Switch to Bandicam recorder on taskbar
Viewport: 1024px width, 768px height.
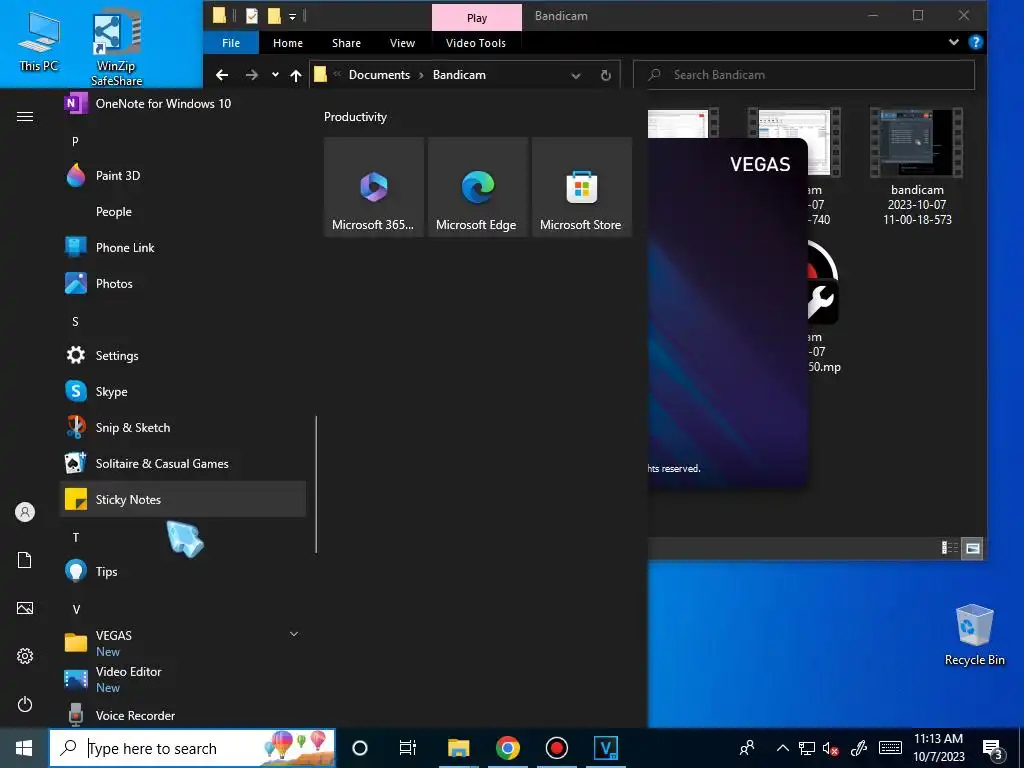pyautogui.click(x=556, y=748)
